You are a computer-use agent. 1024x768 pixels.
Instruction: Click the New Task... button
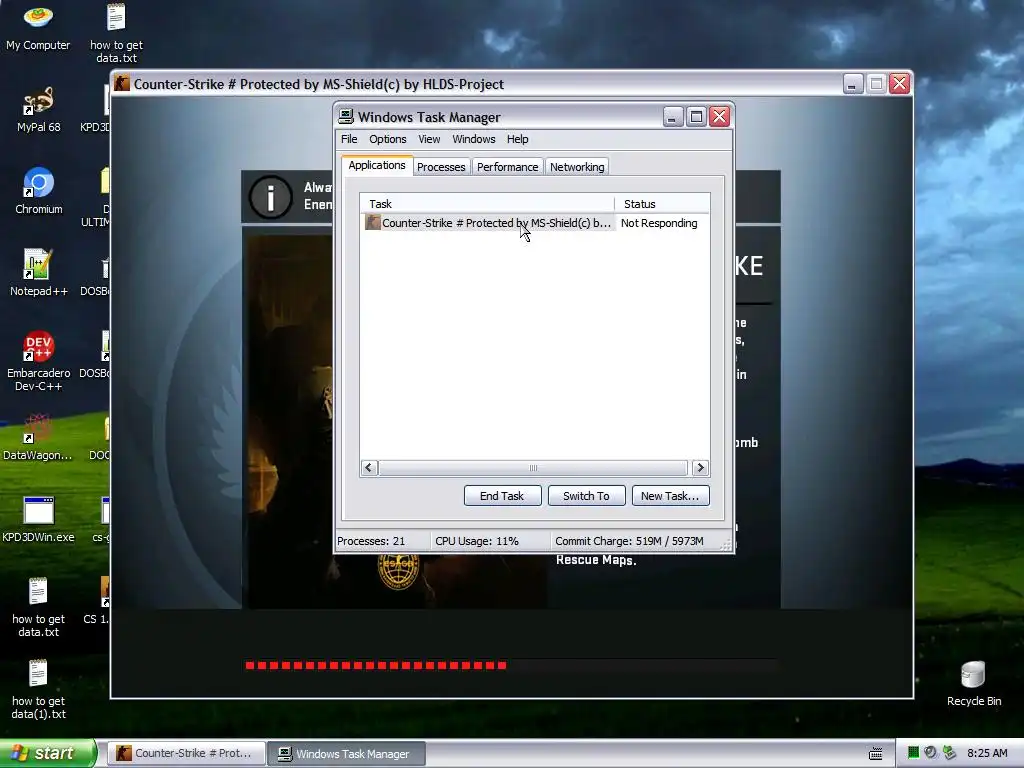coord(670,496)
